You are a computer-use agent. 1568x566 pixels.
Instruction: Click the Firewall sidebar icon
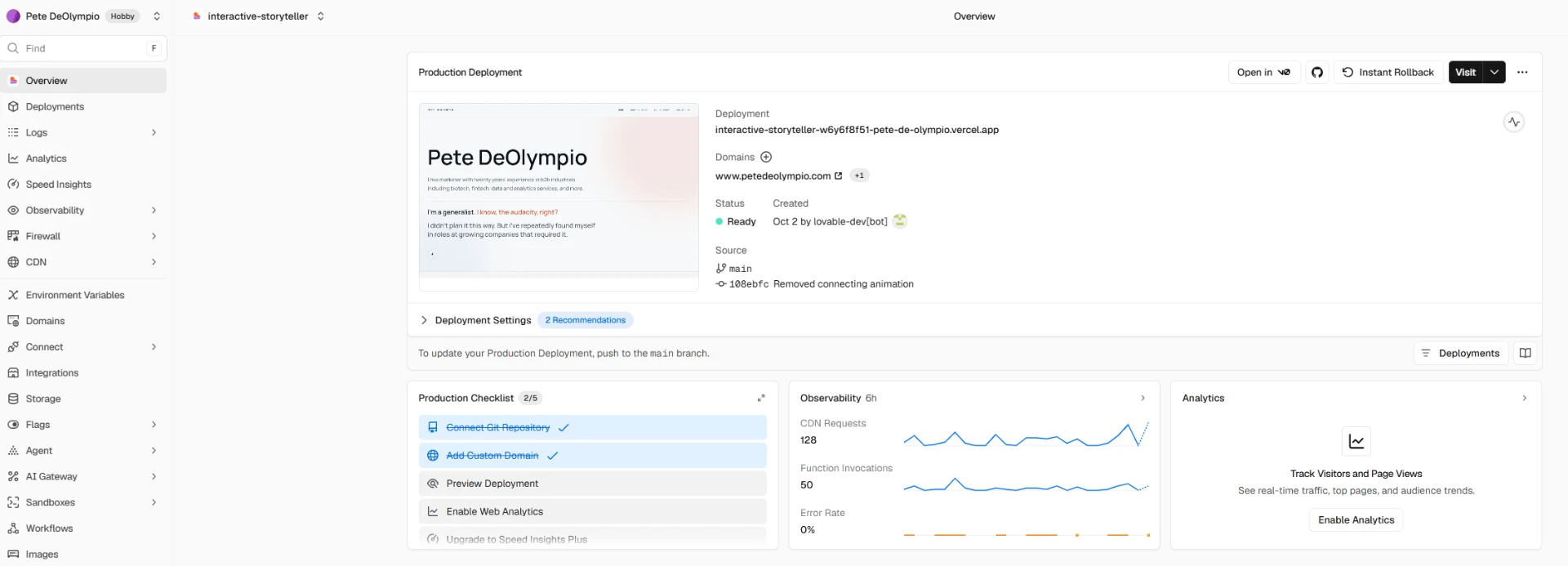(x=13, y=236)
